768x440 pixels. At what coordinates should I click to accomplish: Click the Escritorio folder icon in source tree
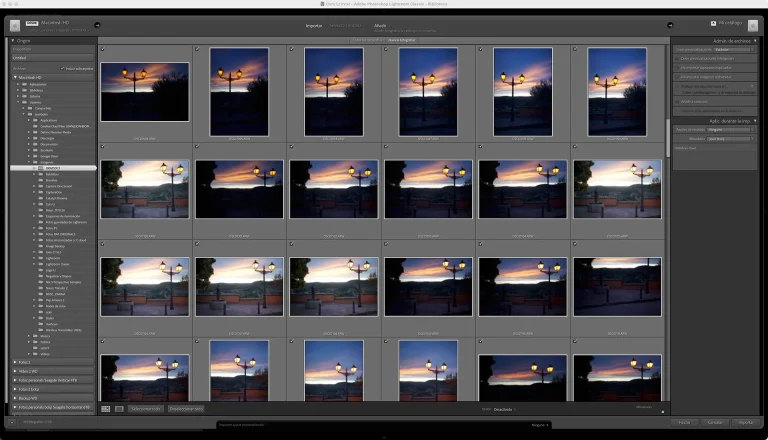35,150
